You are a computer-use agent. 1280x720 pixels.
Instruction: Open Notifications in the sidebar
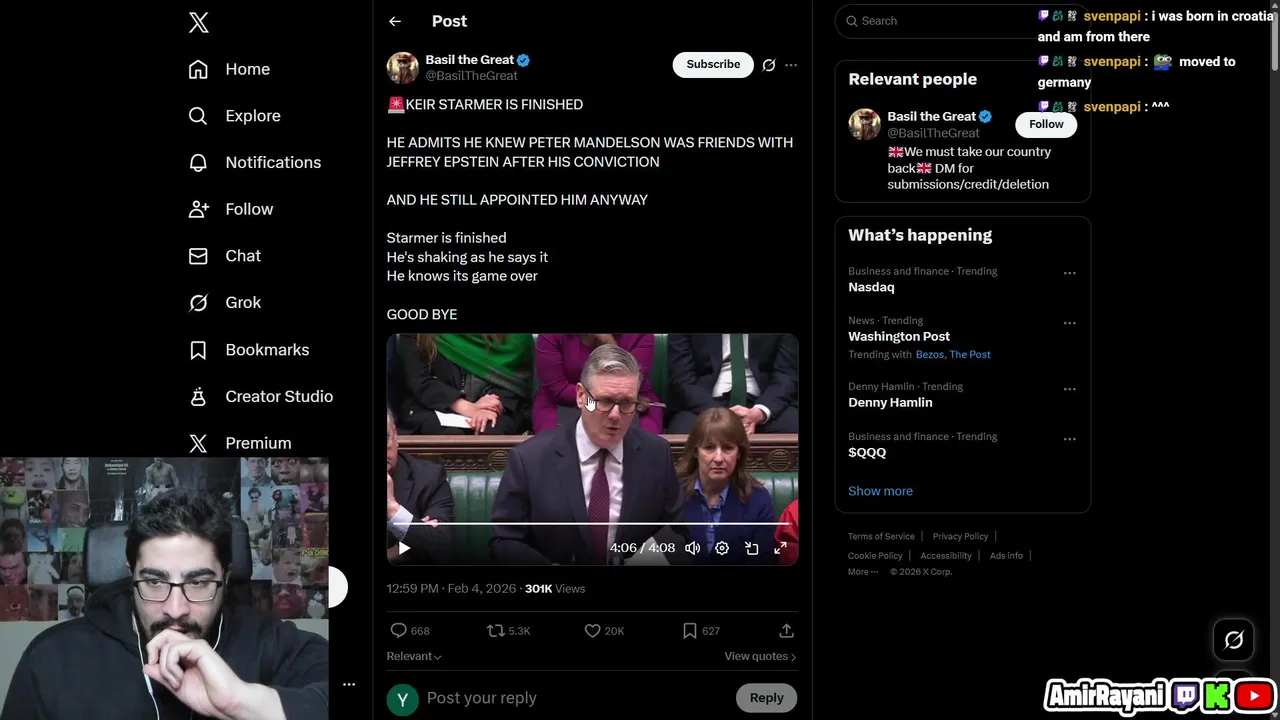[x=272, y=162]
